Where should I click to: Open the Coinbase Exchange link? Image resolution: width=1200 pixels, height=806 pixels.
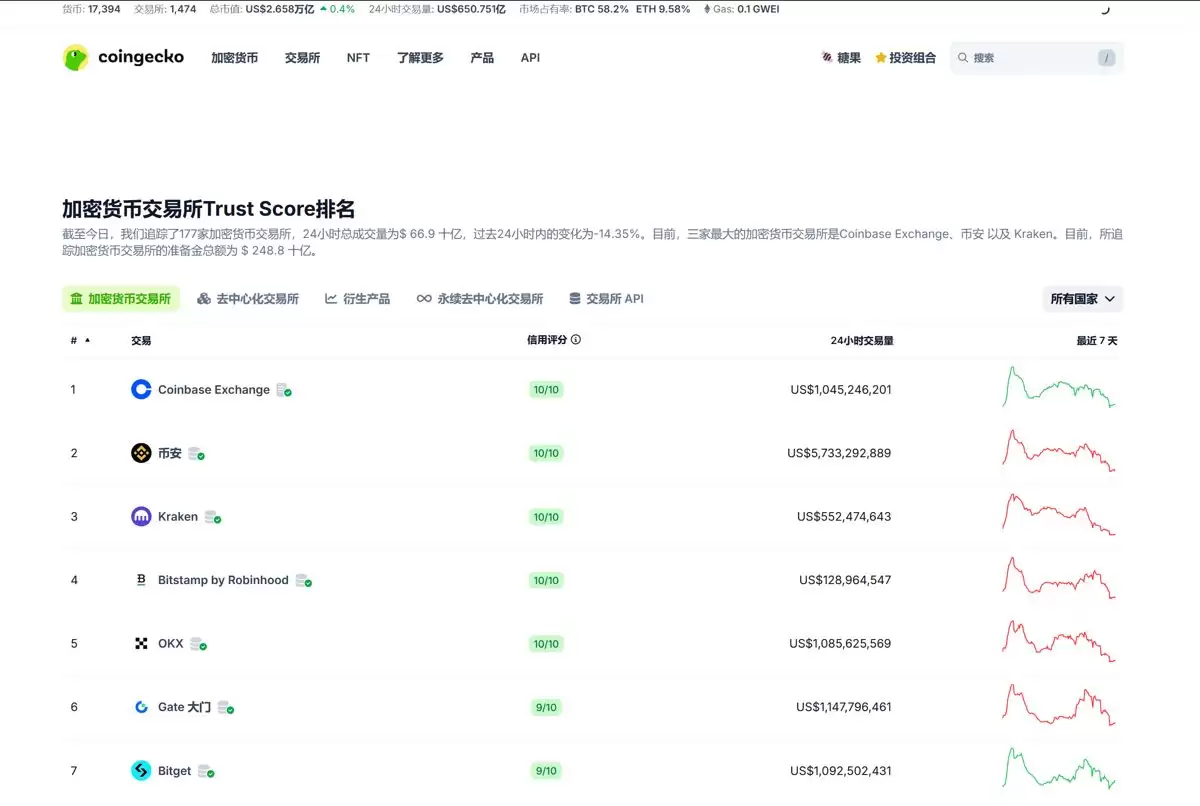pyautogui.click(x=214, y=390)
